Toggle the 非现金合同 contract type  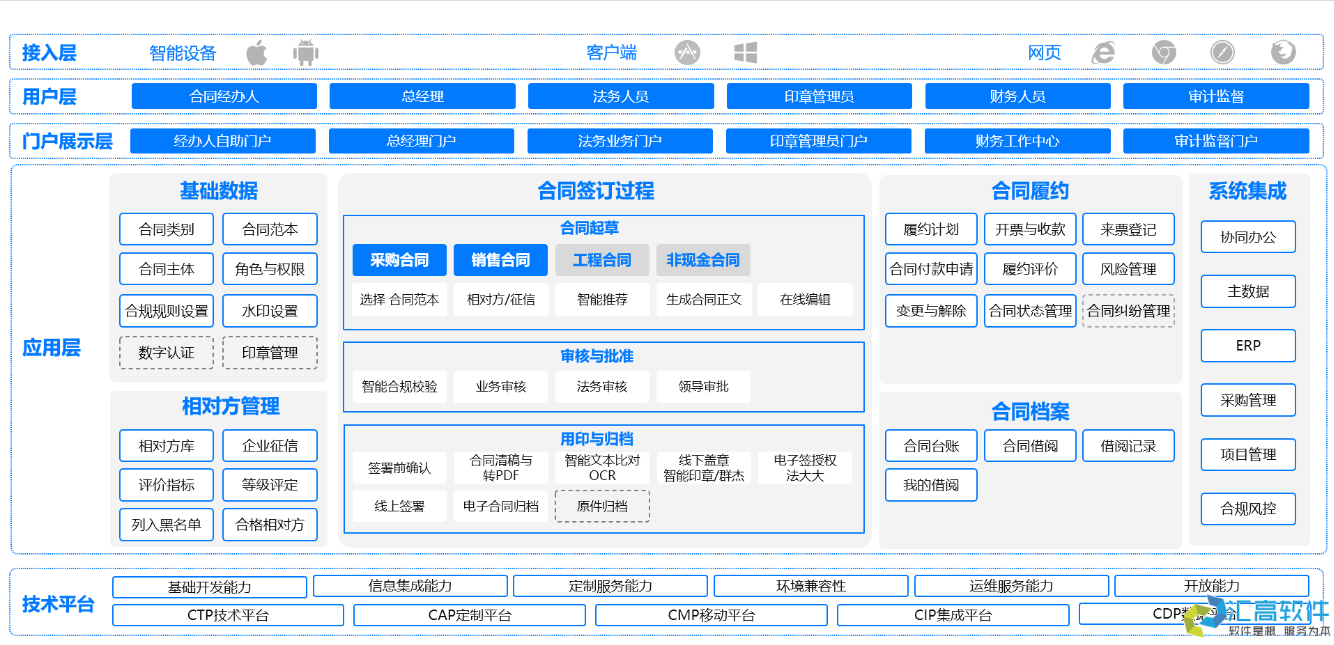pos(703,260)
